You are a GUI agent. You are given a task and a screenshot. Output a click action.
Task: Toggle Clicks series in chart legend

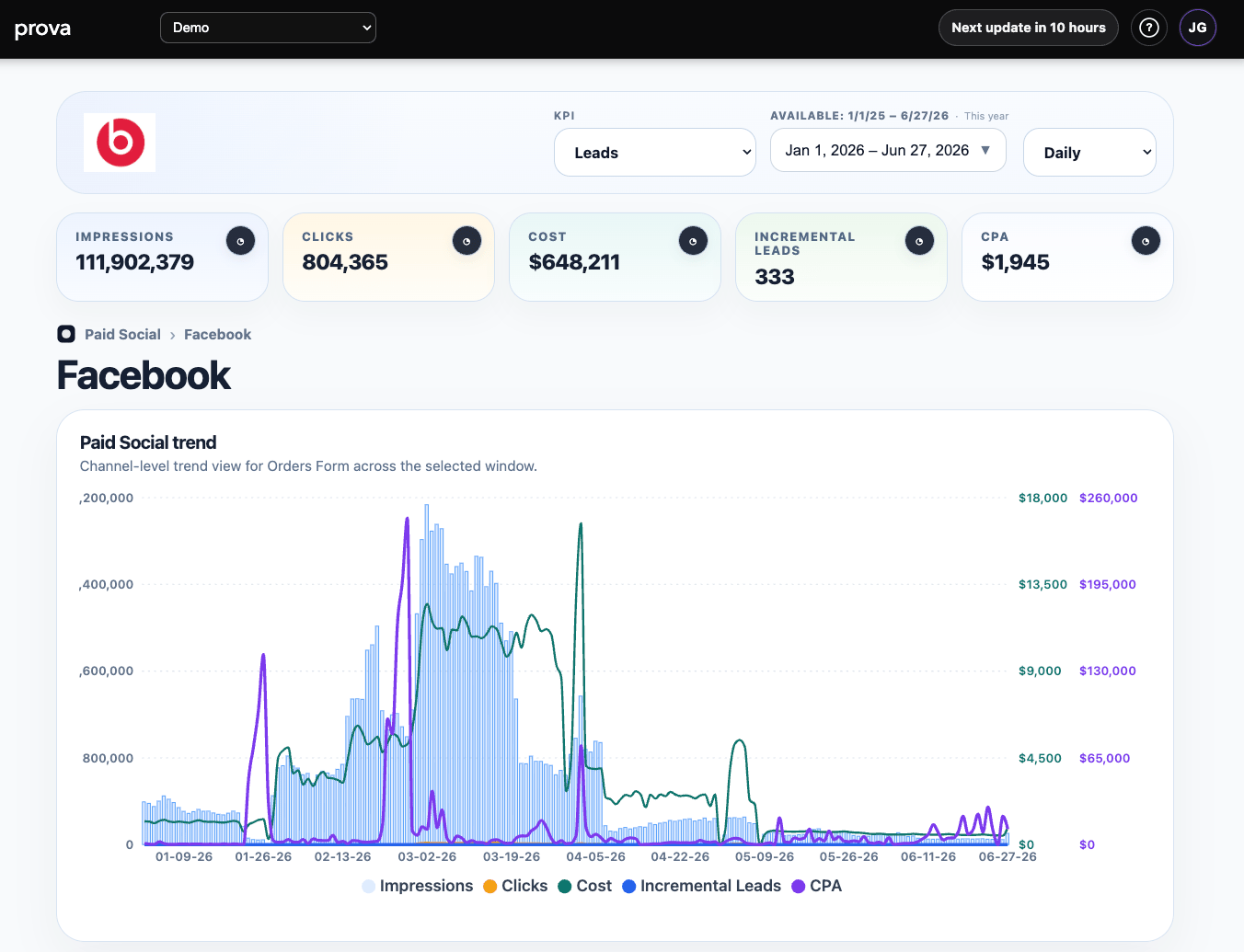[515, 886]
